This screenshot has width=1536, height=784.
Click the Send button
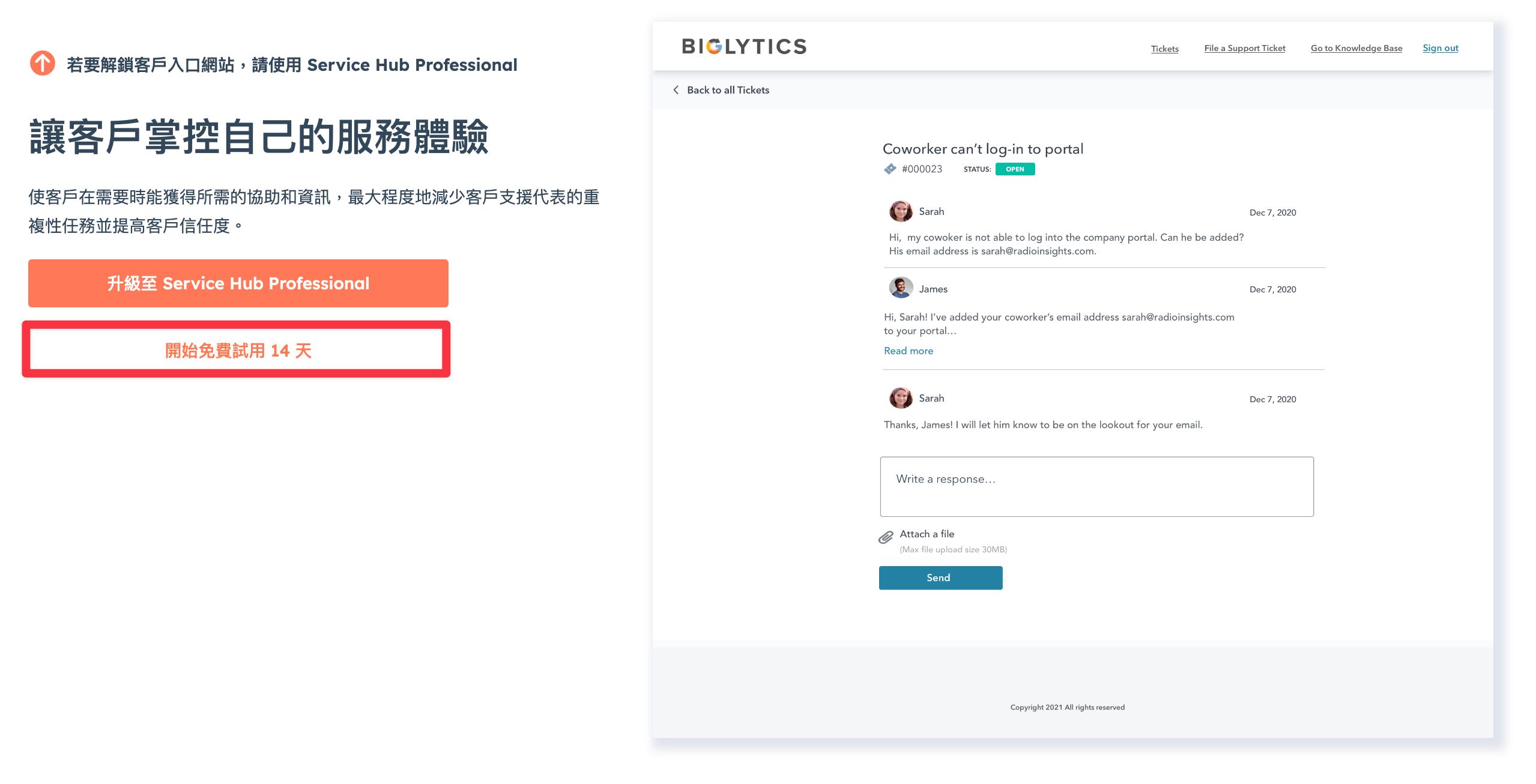pos(940,577)
